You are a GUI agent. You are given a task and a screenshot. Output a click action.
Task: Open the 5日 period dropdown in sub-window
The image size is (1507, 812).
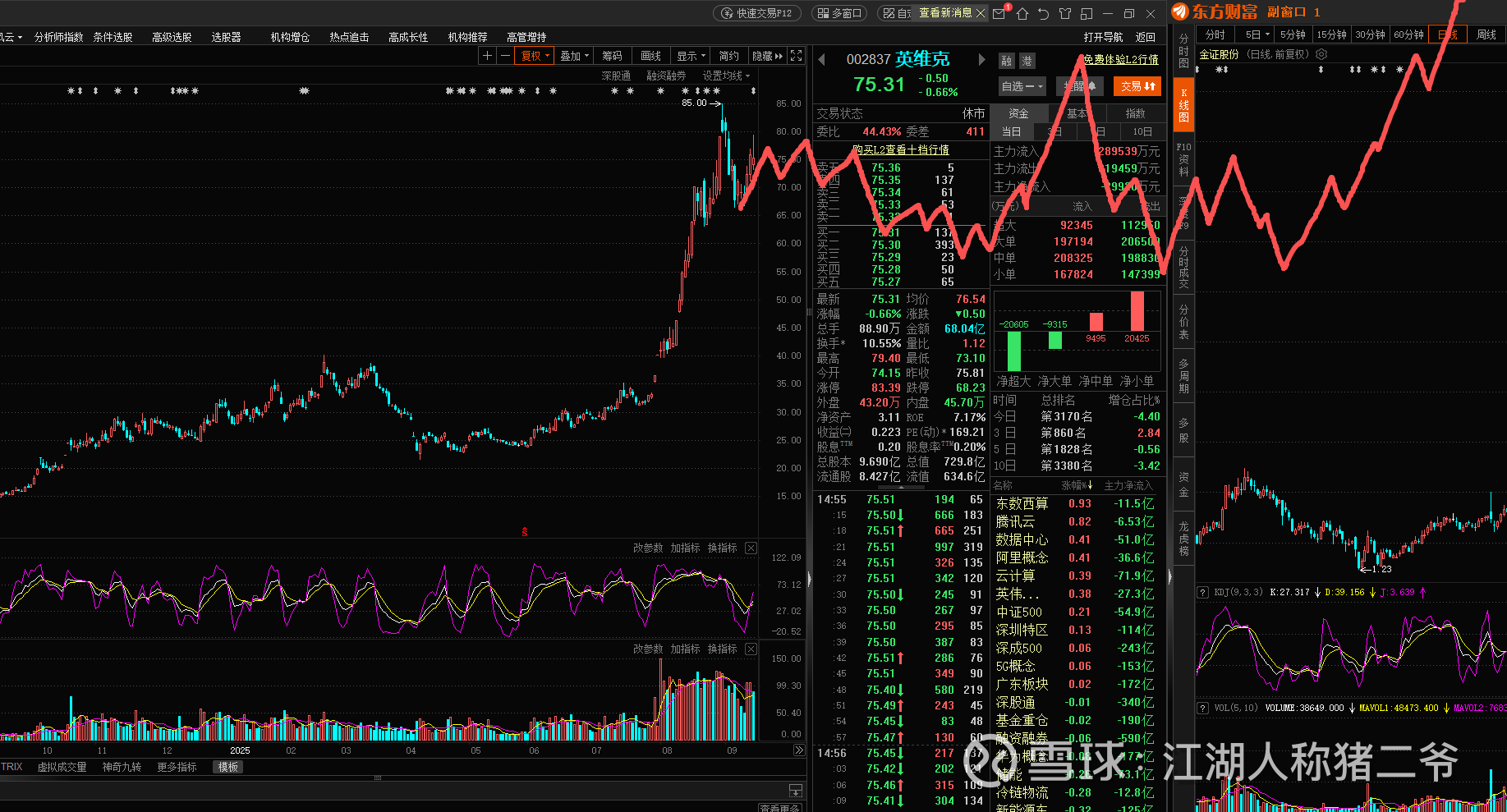[x=1257, y=34]
